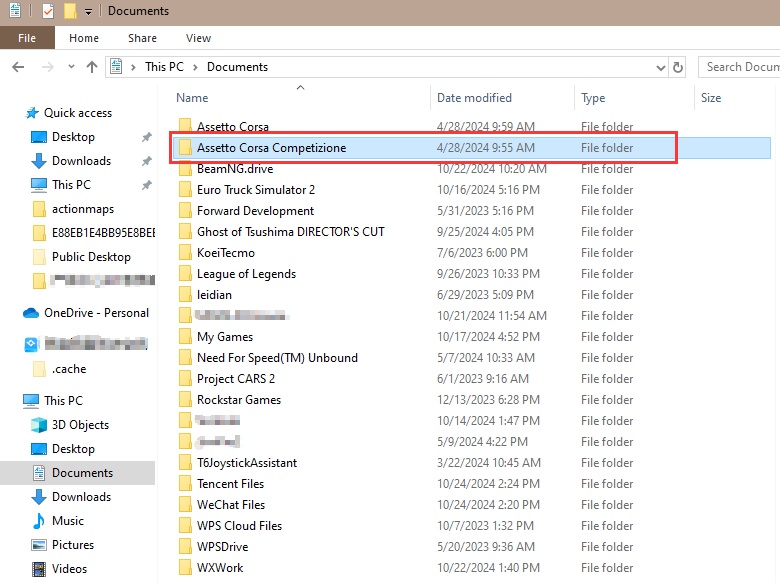Click the pin icon beside Desktop
Viewport: 780px width, 583px height.
[146, 137]
